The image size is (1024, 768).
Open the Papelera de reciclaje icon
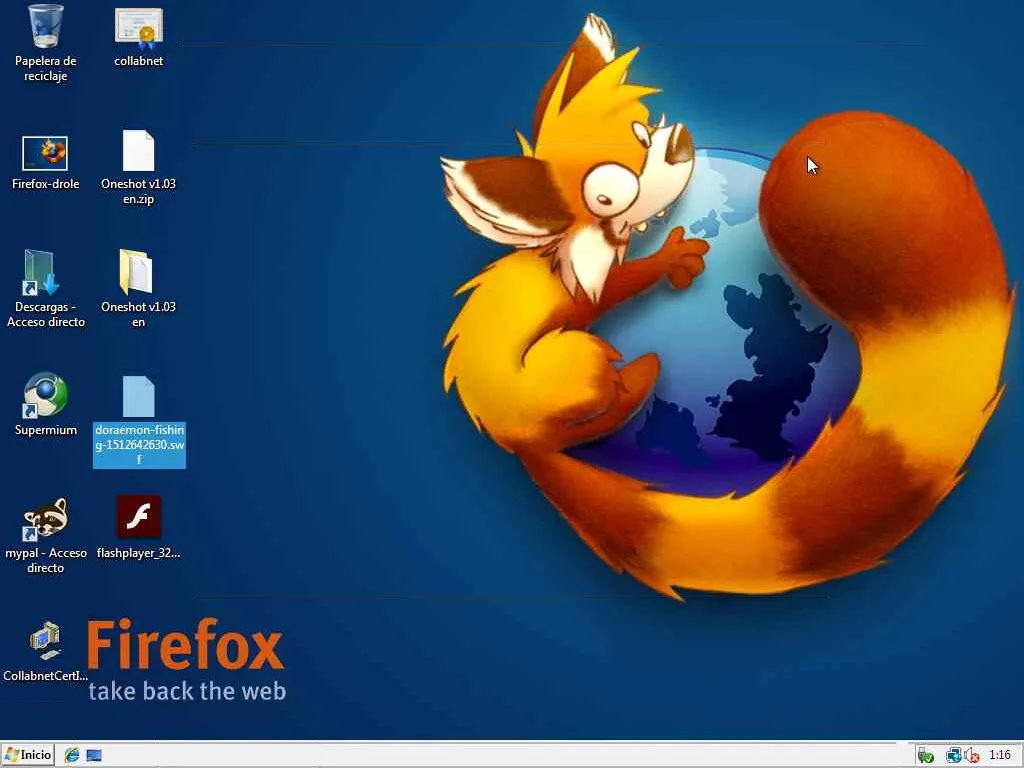[46, 26]
